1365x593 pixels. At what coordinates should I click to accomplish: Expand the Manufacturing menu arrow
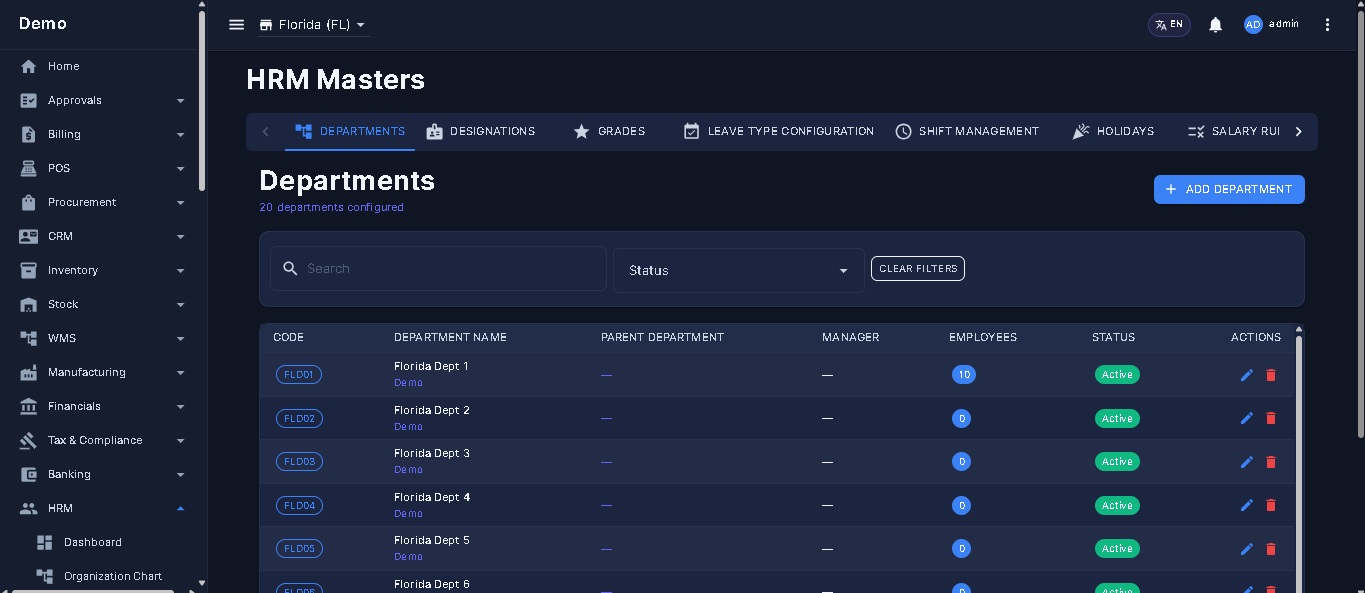pos(181,373)
